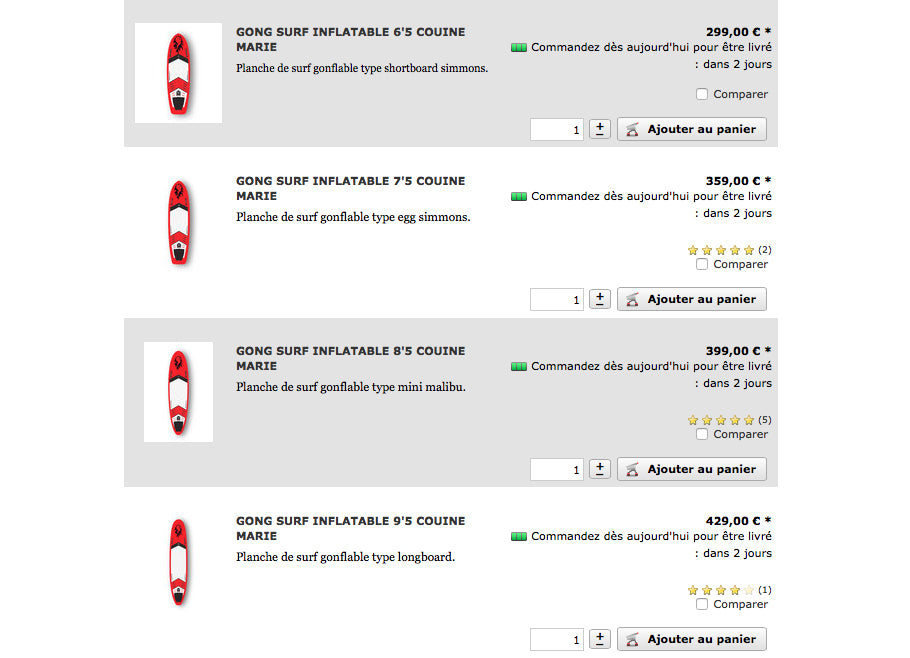Click the ± stepper beside 8'5 quantity
The width and height of the screenshot is (910, 658).
tap(600, 469)
